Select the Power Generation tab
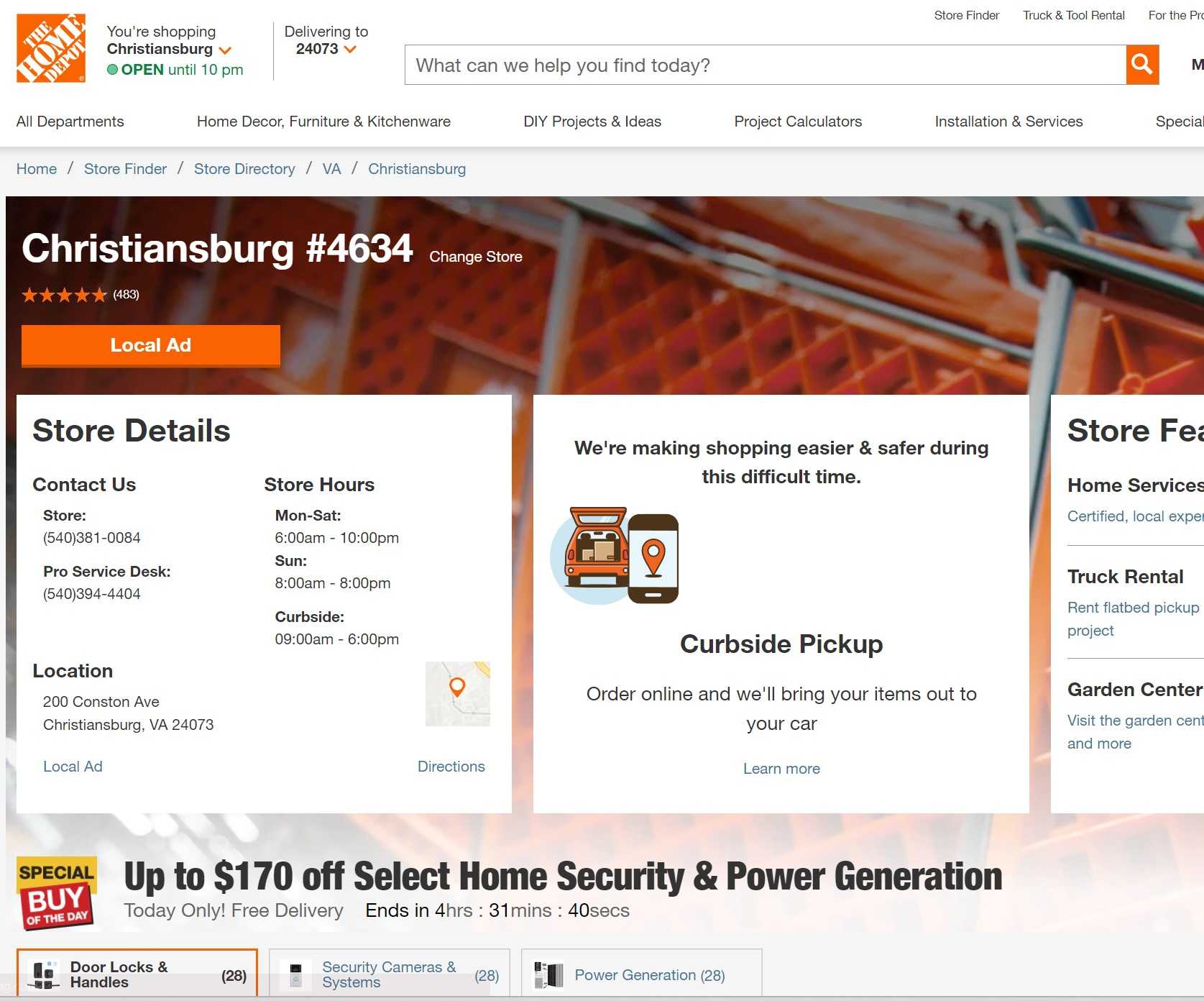The height and width of the screenshot is (1001, 1204). click(641, 974)
